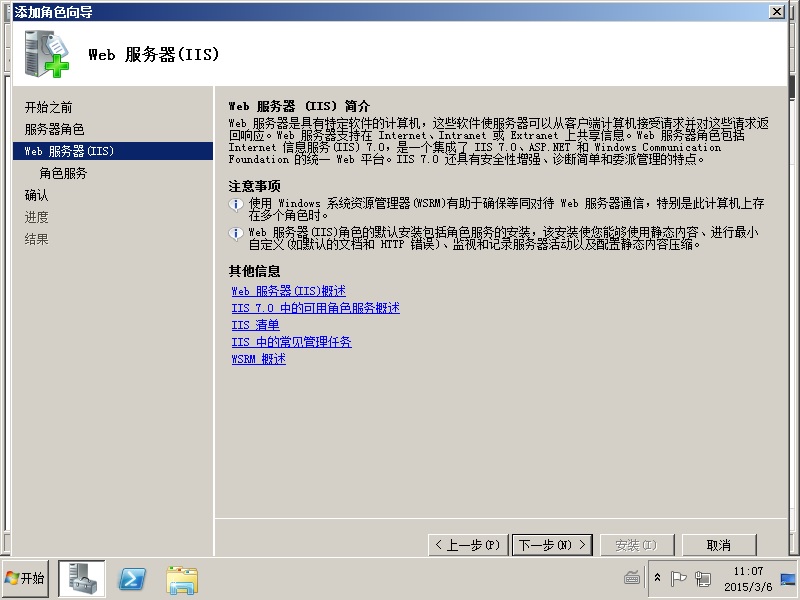Click the Web 服务器(IIS) page title
Image resolution: width=800 pixels, height=600 pixels.
[x=154, y=54]
